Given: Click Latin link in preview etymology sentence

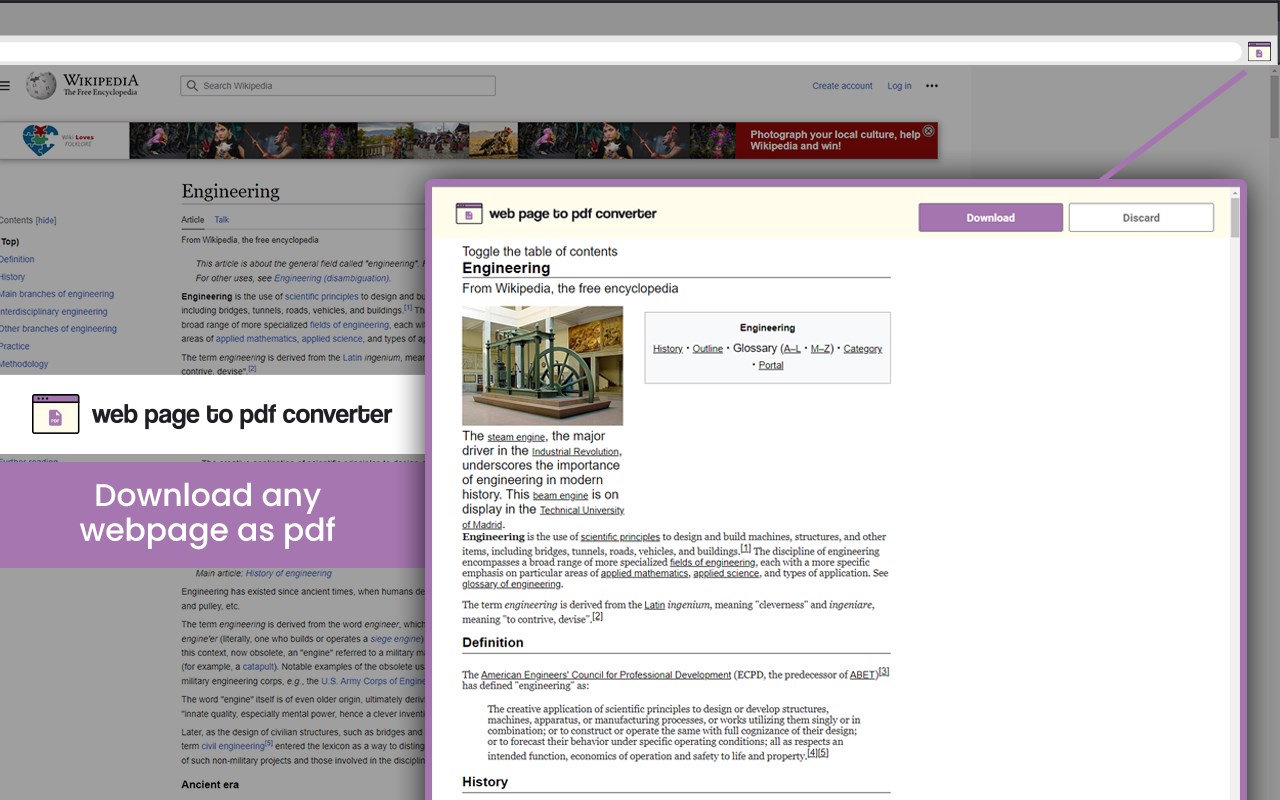Looking at the screenshot, I should click(x=654, y=605).
